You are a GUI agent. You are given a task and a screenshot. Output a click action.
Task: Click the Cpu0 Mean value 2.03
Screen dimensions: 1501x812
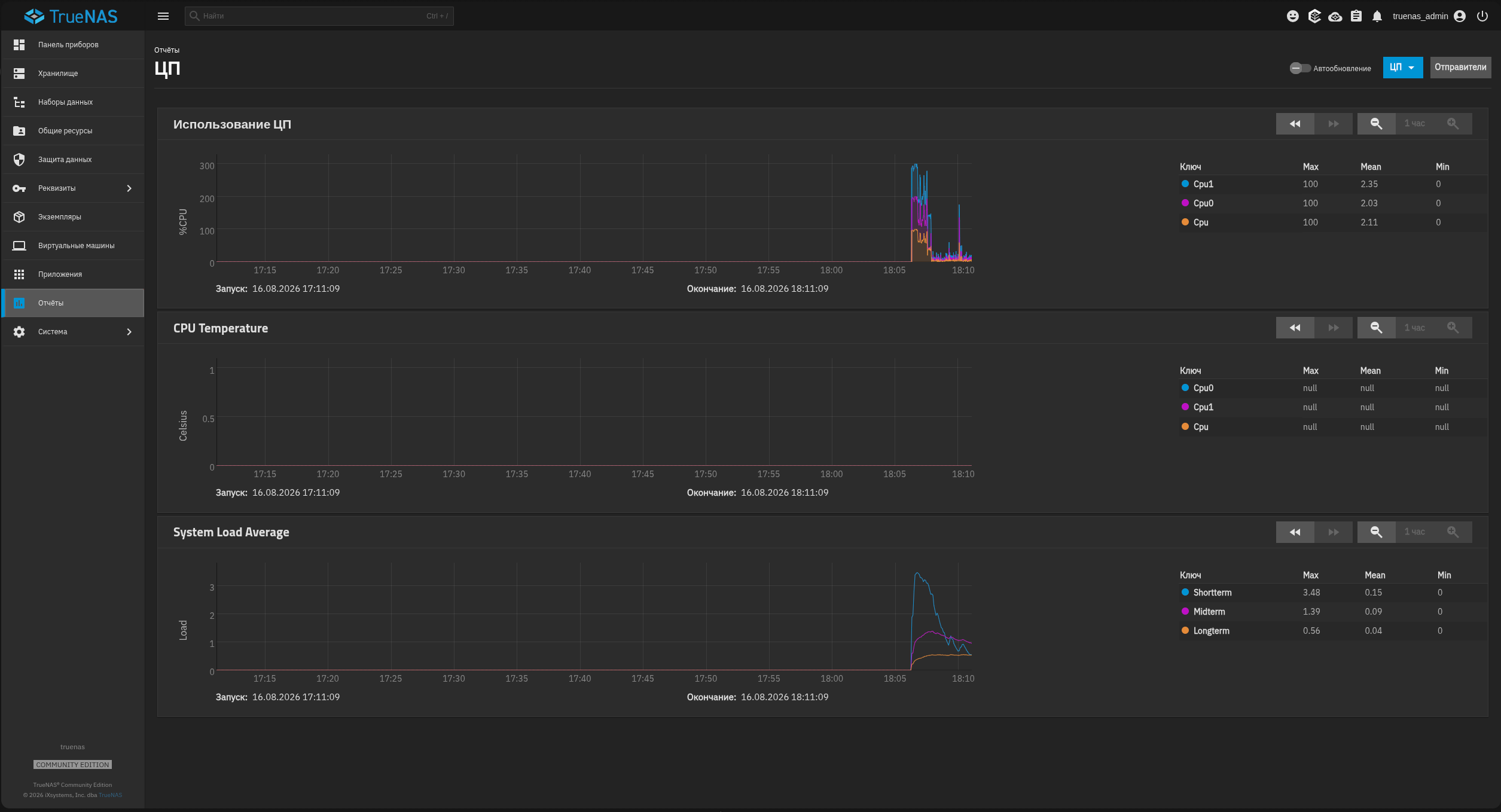click(1369, 203)
